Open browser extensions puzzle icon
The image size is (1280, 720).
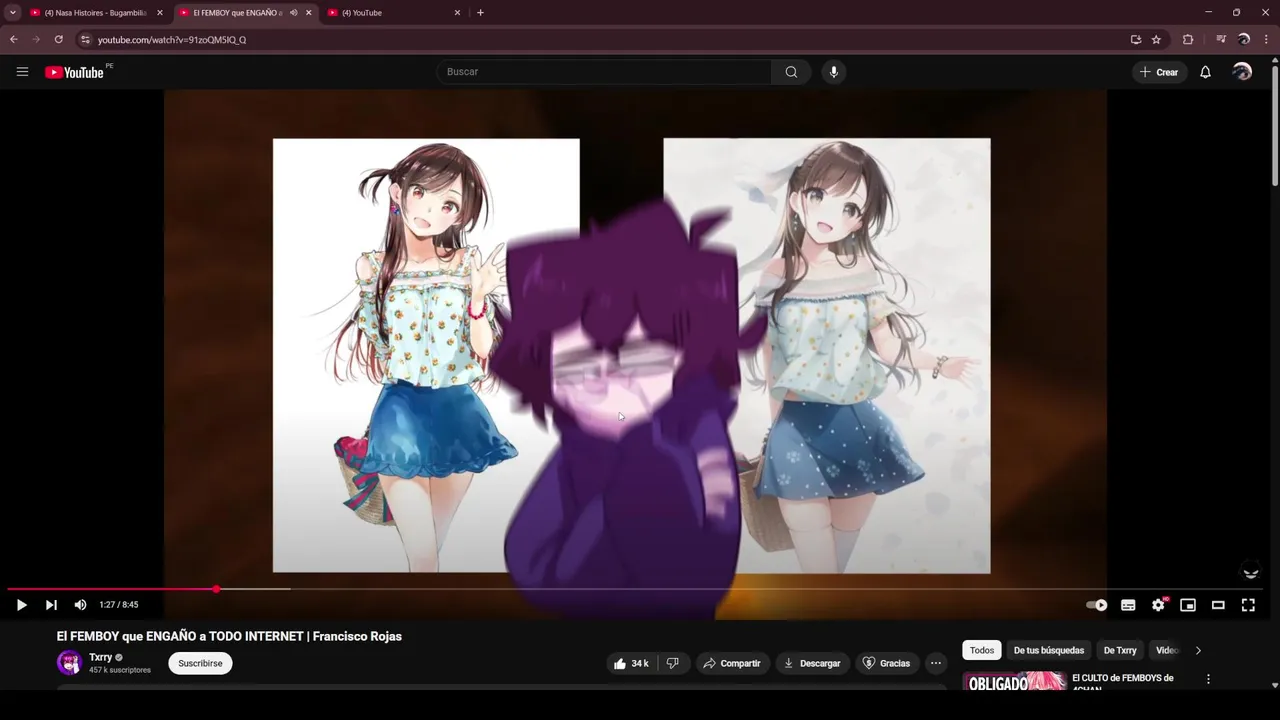1188,40
